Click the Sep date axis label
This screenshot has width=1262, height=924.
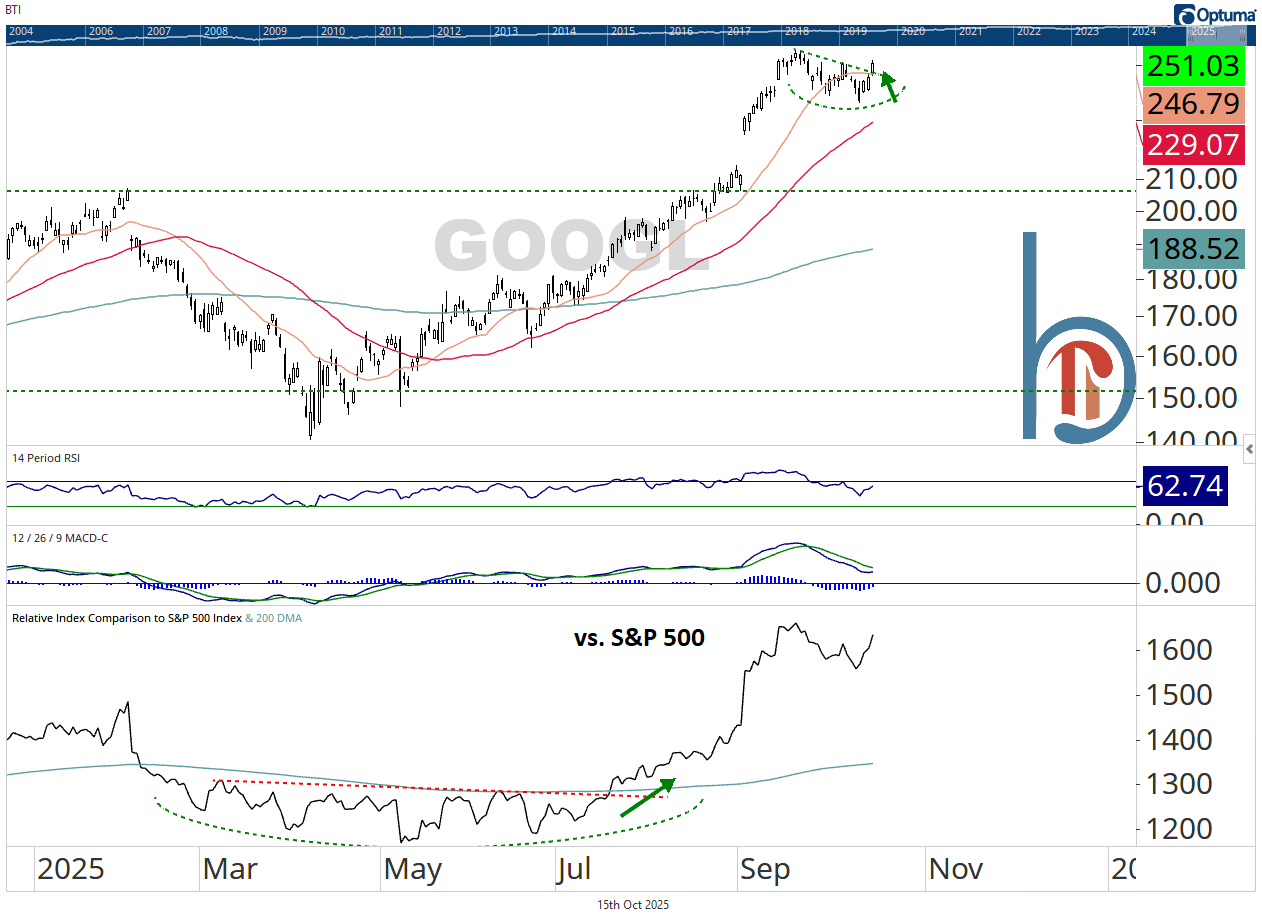[764, 868]
